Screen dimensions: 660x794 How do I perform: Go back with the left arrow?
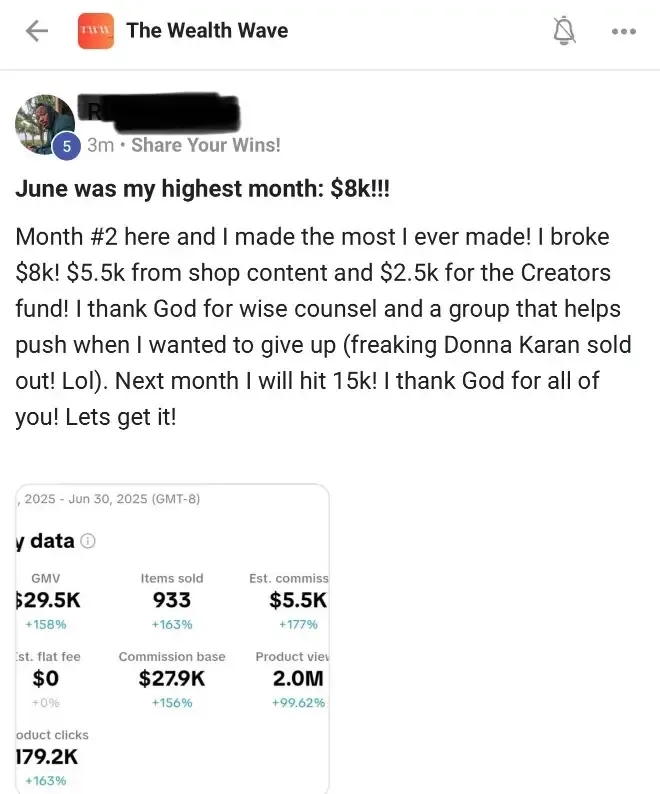tap(37, 31)
